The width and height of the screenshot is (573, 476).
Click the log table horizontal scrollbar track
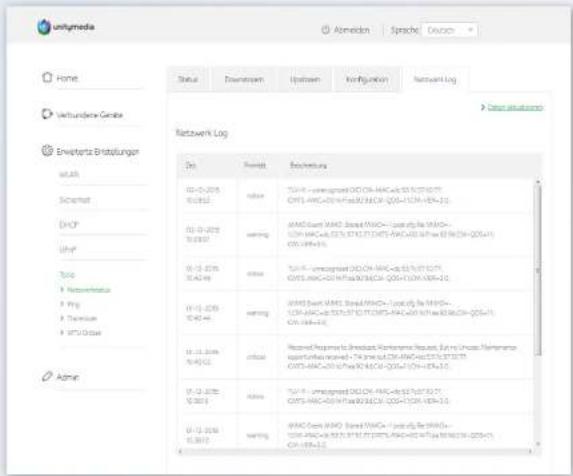pos(355,452)
